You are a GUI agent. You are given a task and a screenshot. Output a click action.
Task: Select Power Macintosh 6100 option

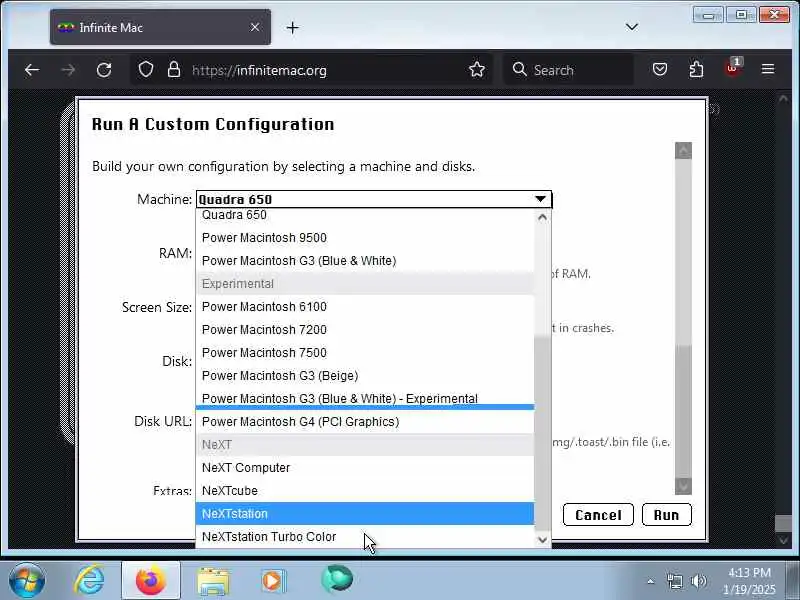click(365, 307)
